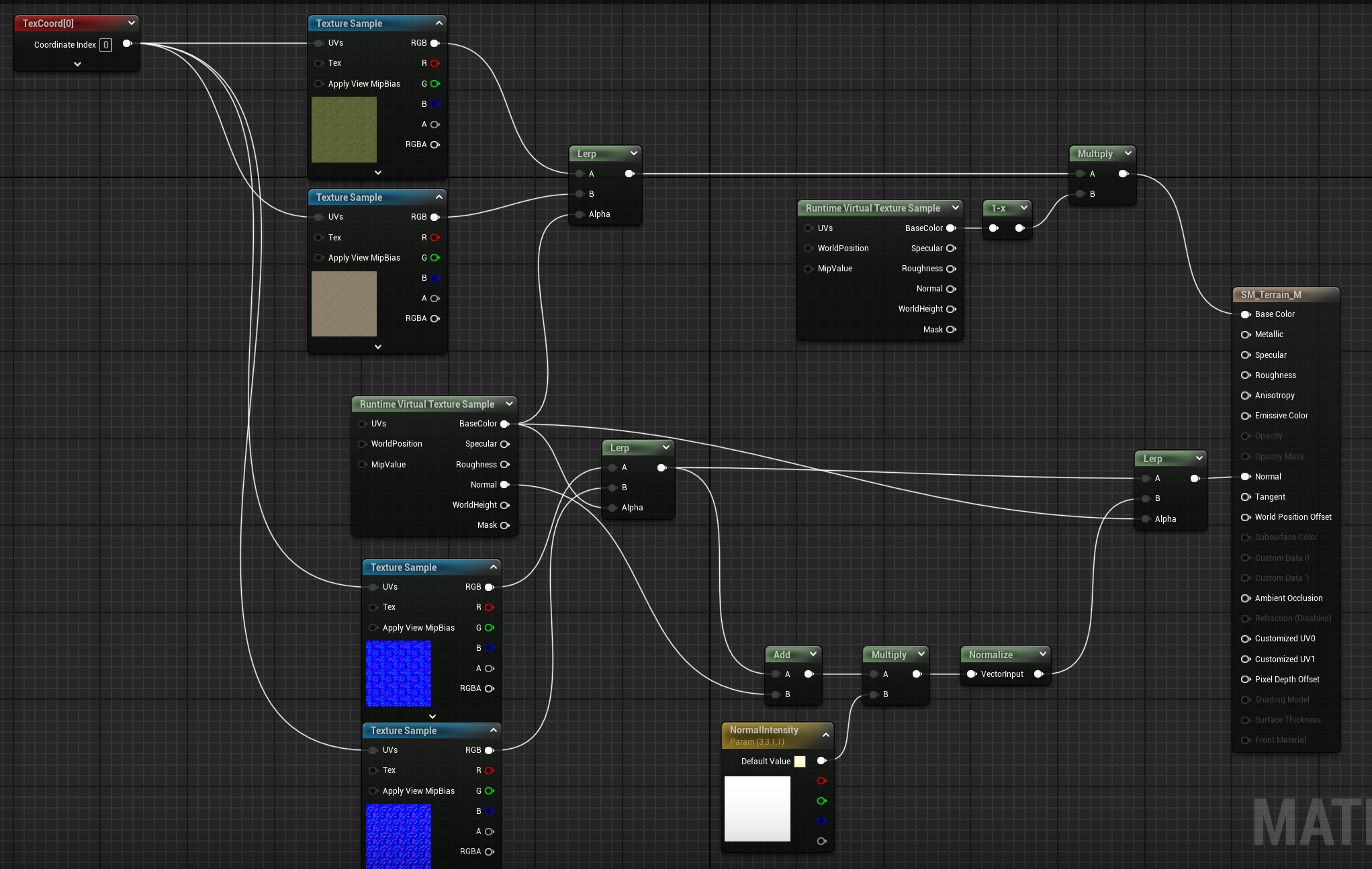Select the Add node header

pyautogui.click(x=782, y=655)
